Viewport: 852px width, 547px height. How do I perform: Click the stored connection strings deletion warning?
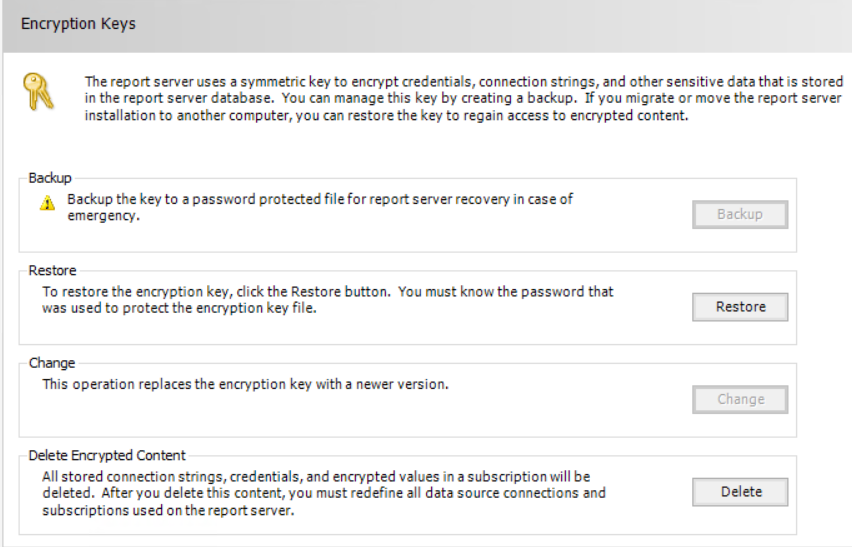pos(316,477)
